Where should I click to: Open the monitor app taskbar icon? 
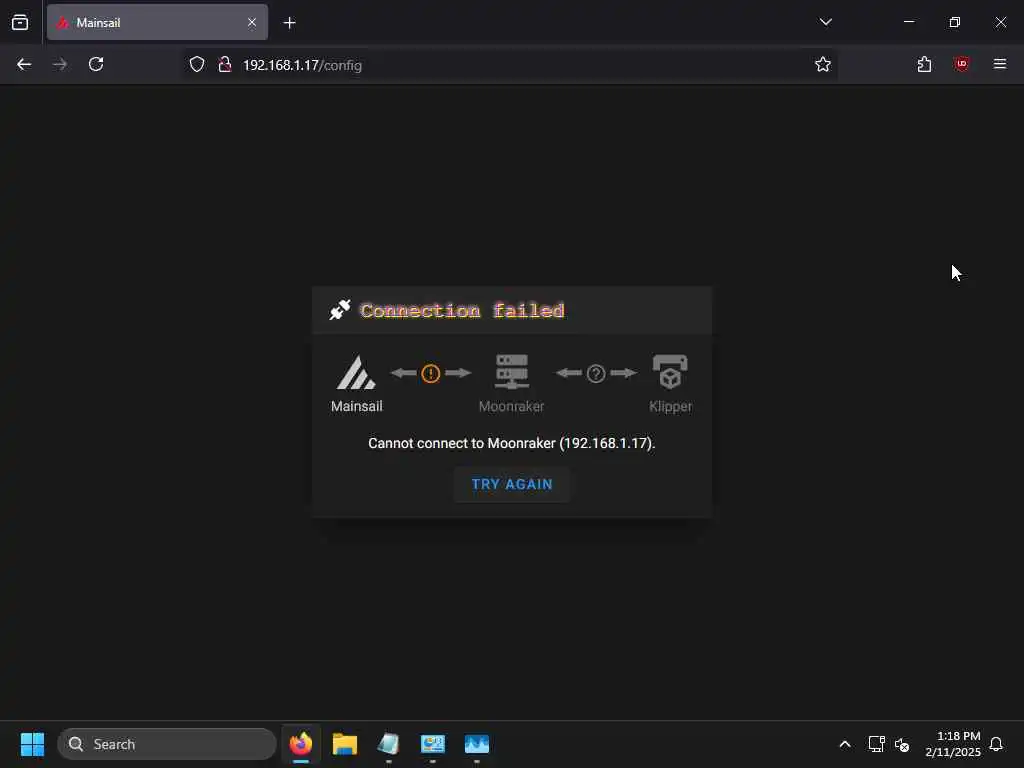[x=432, y=744]
